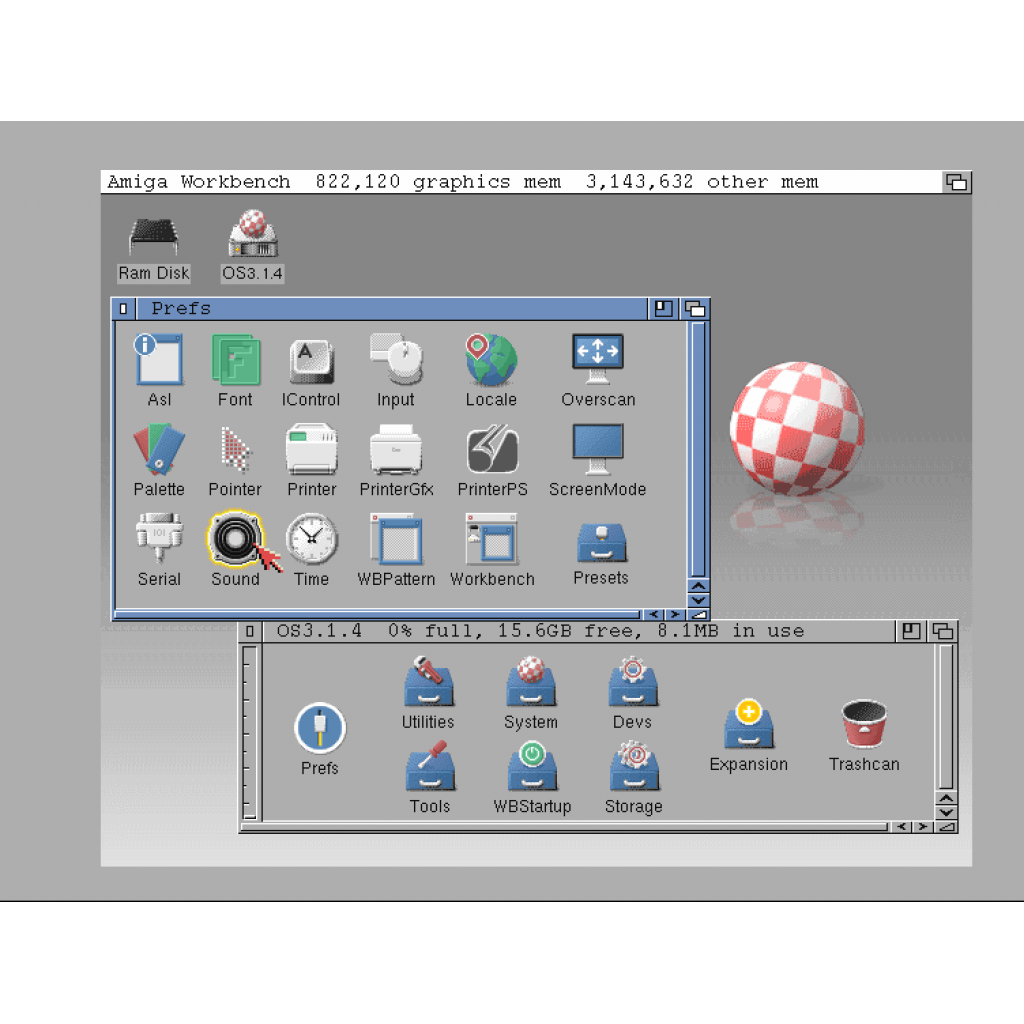The width and height of the screenshot is (1024, 1024).
Task: Select the Locale globe icon
Action: 491,361
